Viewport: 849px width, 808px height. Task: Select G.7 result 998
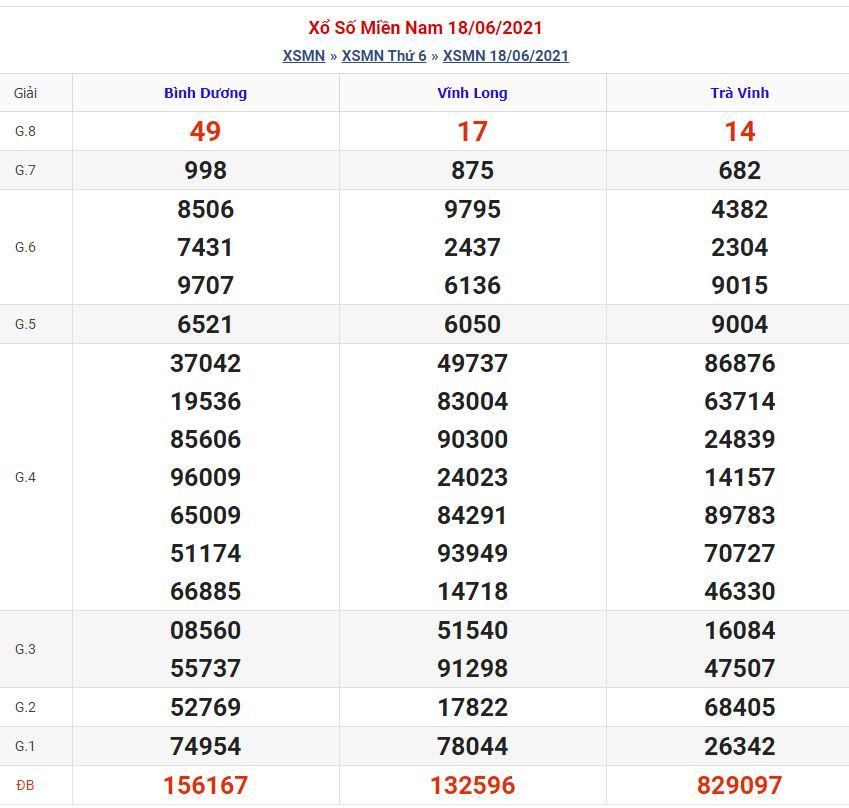click(205, 170)
